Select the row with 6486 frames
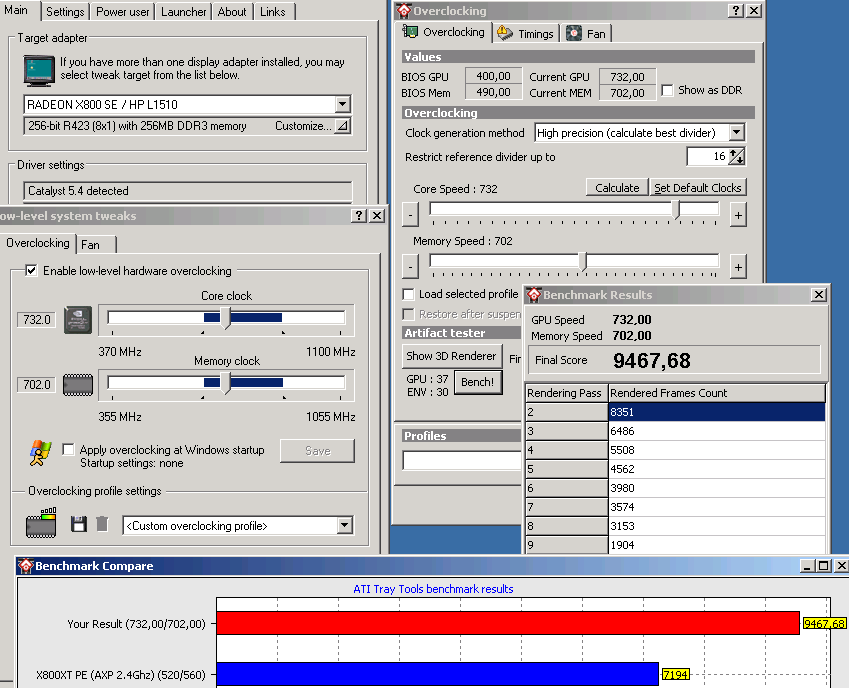850x688 pixels. 675,431
